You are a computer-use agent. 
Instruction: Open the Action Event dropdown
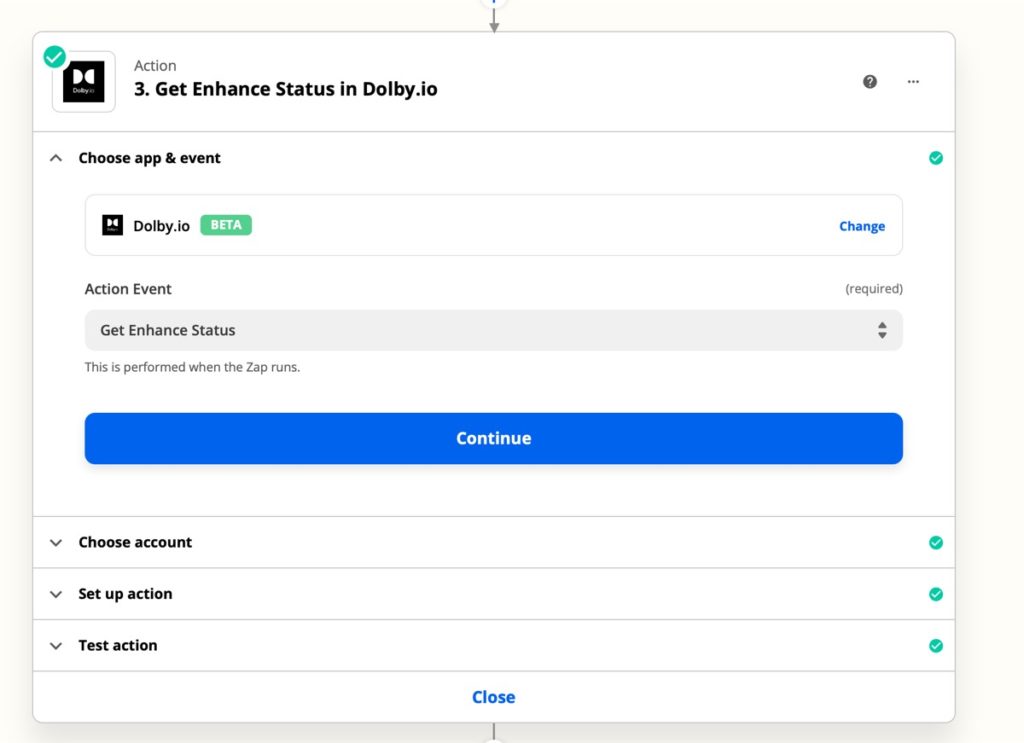point(494,330)
